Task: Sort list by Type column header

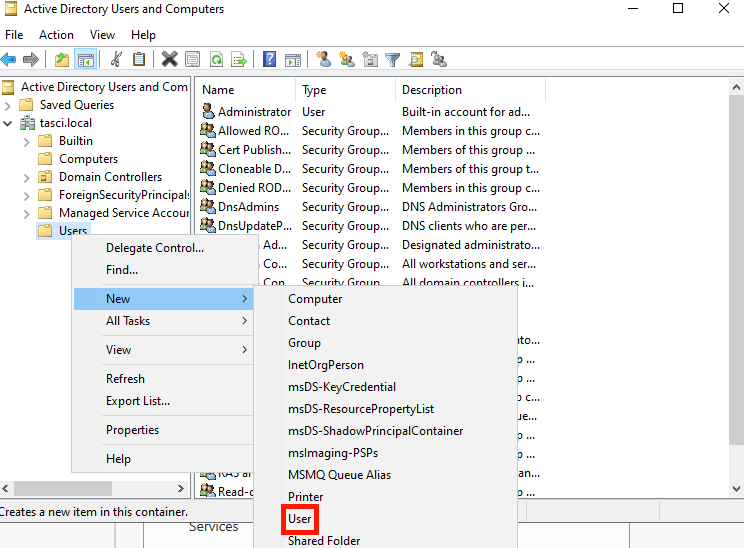Action: click(345, 90)
